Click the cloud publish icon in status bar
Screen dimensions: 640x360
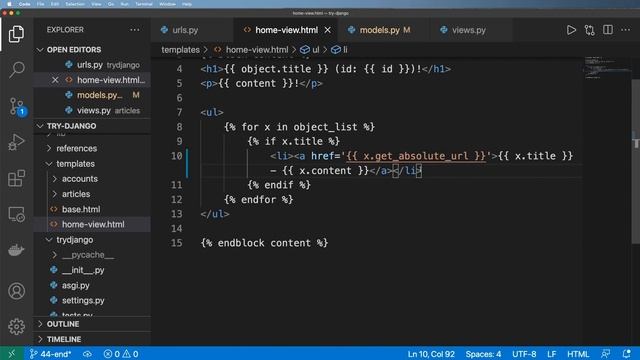[87, 354]
